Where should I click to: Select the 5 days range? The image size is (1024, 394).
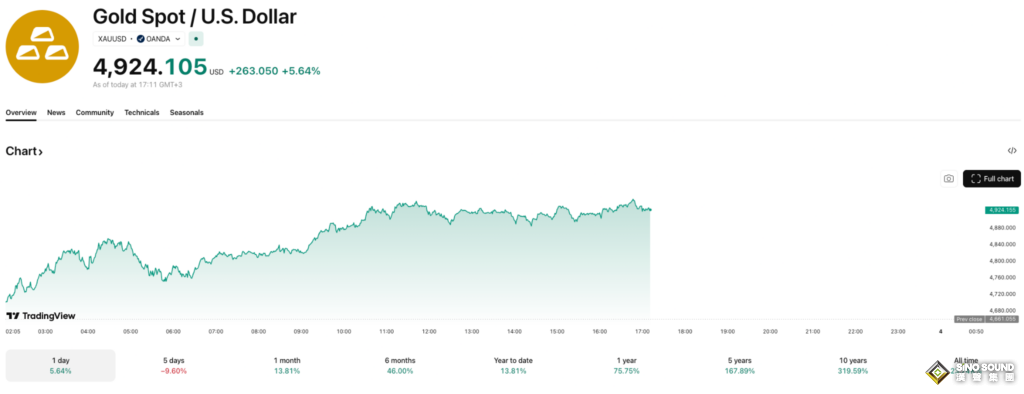pyautogui.click(x=174, y=365)
